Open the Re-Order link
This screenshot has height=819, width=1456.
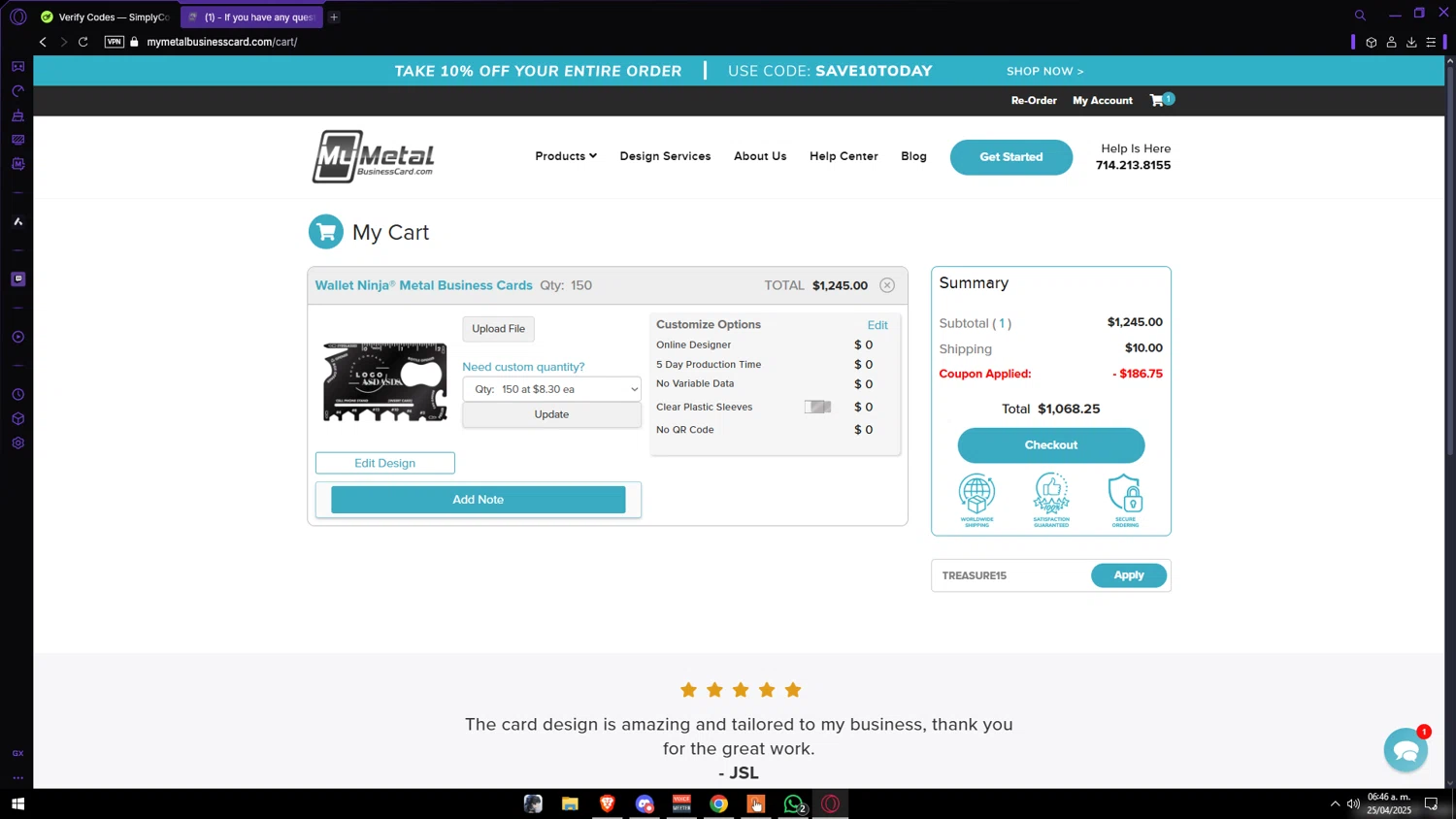1034,101
